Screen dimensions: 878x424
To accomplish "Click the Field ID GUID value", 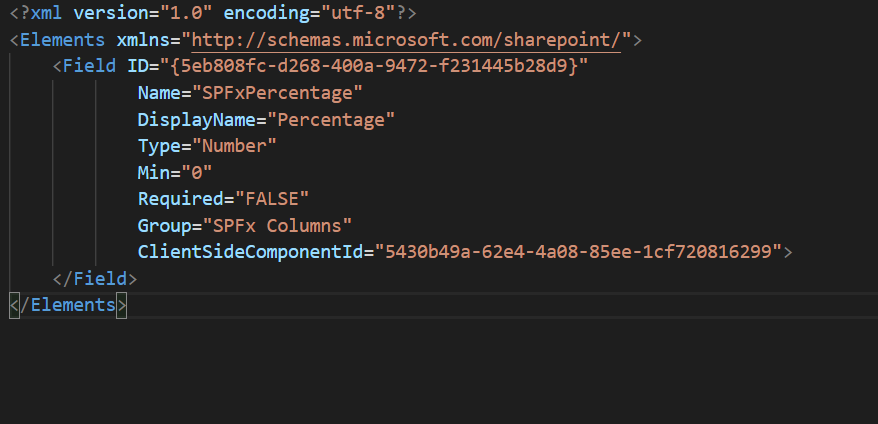I will pos(375,67).
